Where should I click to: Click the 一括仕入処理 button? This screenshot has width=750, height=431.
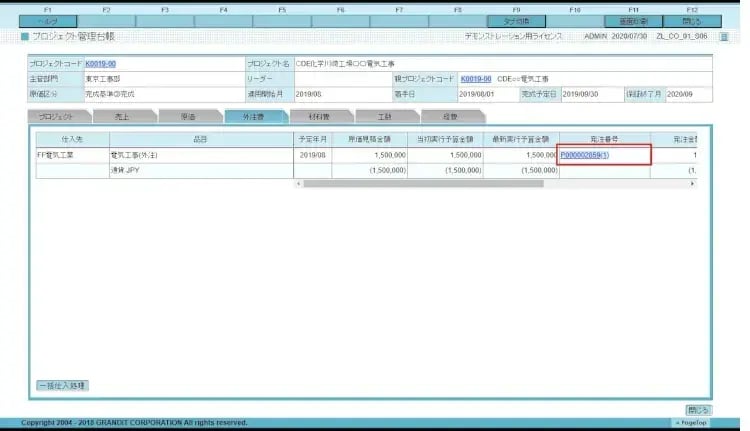pyautogui.click(x=62, y=385)
